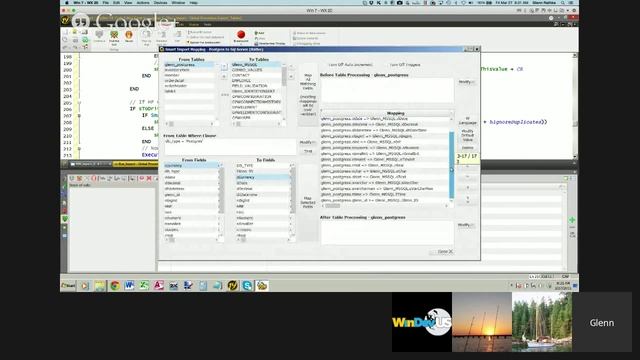The width and height of the screenshot is (640, 360).
Task: Click the Before Table Processing text area
Action: point(387,90)
